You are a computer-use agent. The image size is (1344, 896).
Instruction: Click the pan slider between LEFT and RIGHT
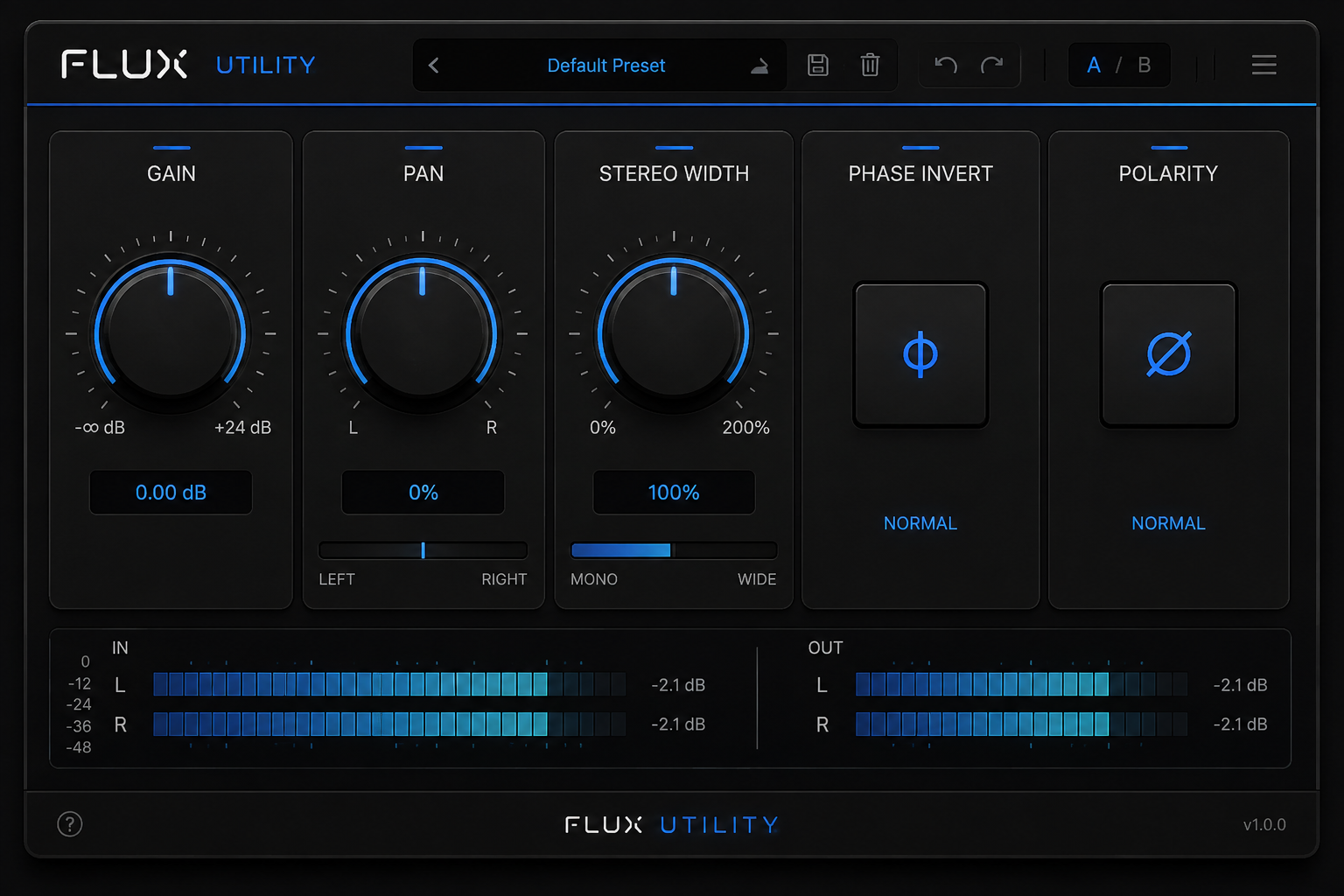tap(423, 550)
